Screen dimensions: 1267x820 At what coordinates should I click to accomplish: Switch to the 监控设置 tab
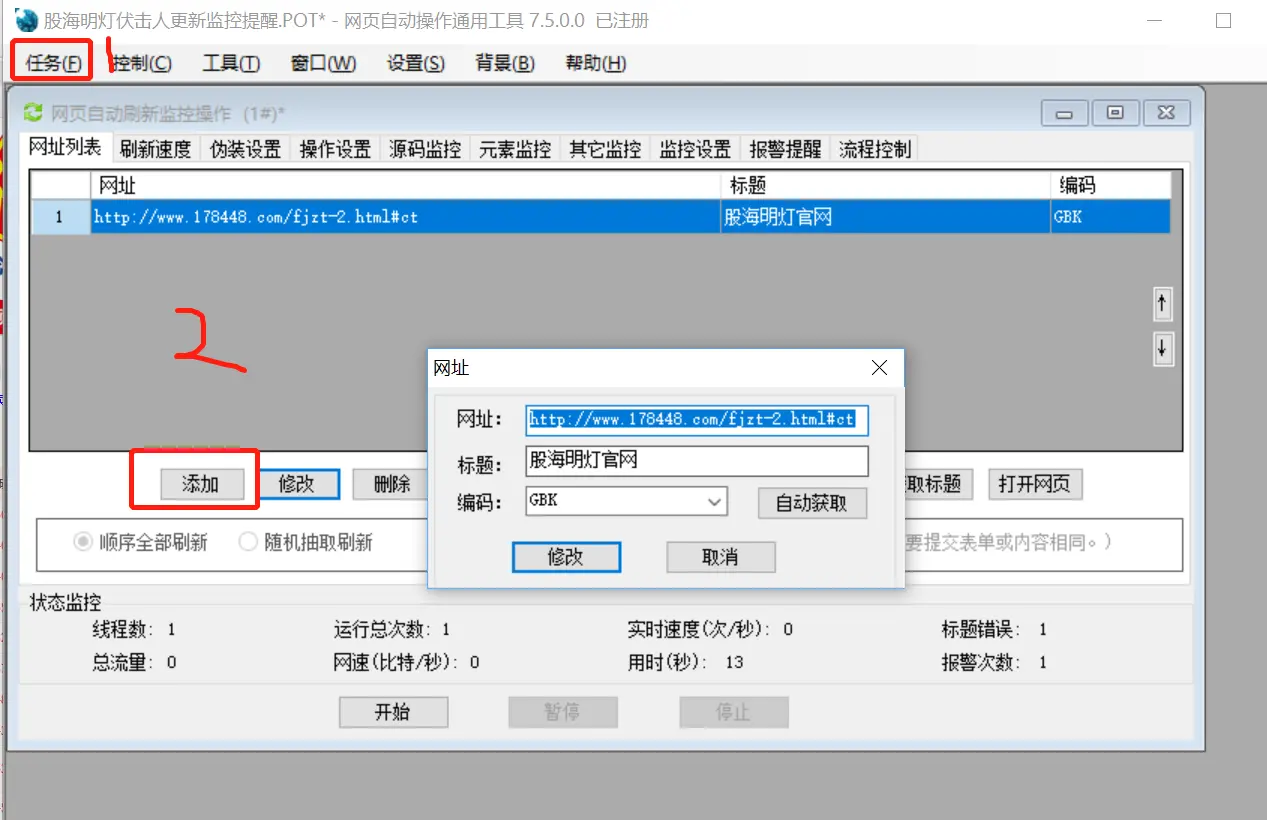pos(695,150)
